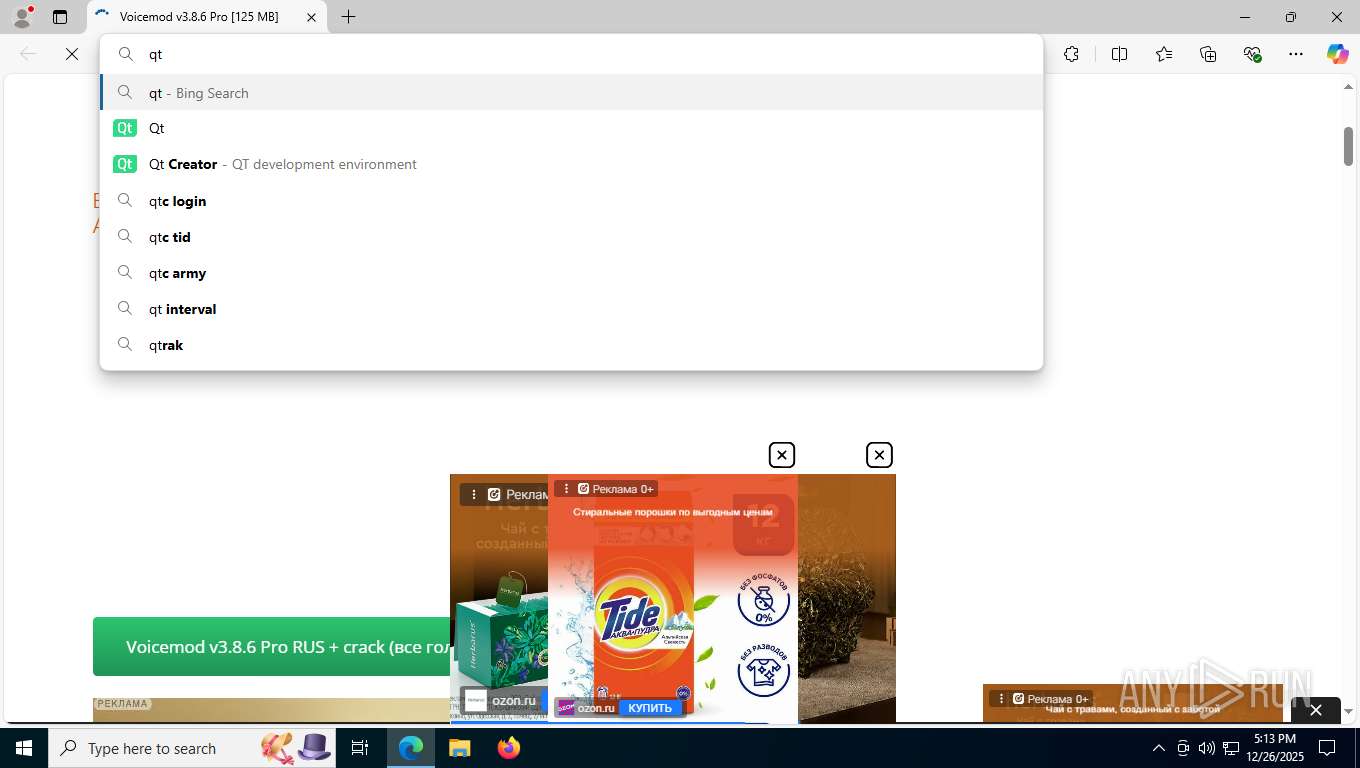This screenshot has width=1360, height=768.
Task: Choose the 'qtrak' suggestion
Action: [571, 344]
